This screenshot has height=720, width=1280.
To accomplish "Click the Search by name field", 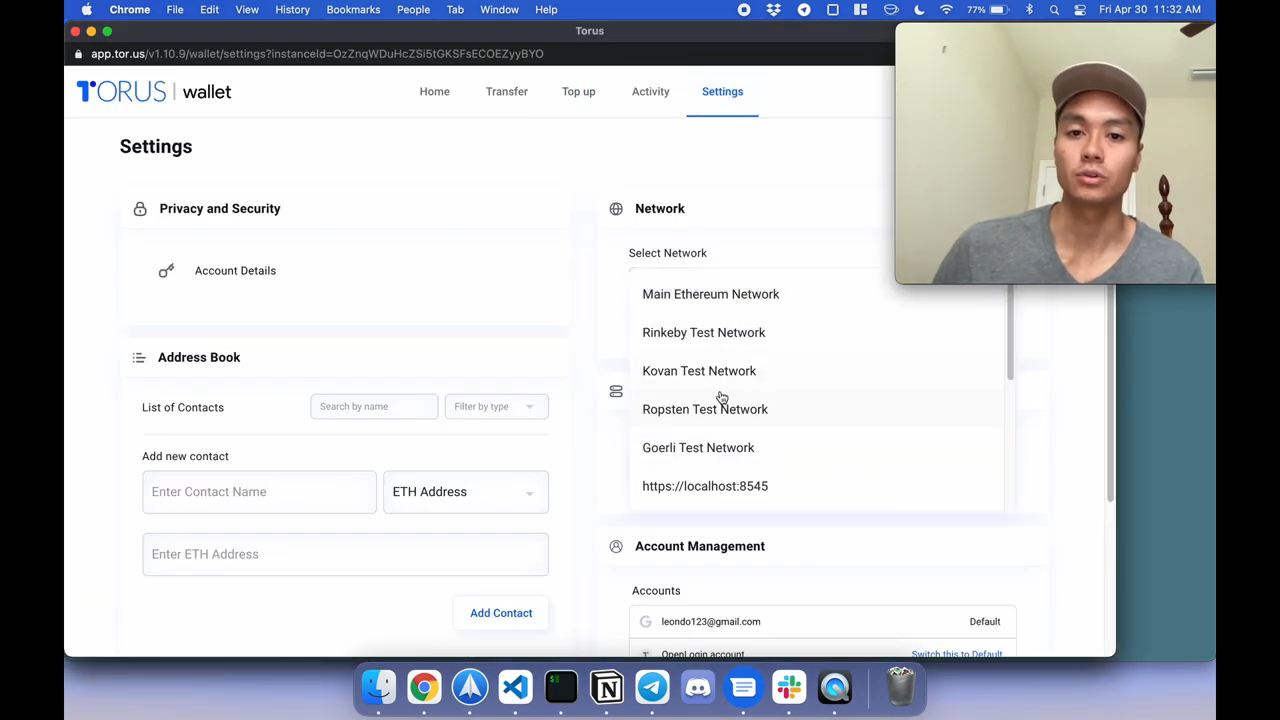I will click(374, 407).
